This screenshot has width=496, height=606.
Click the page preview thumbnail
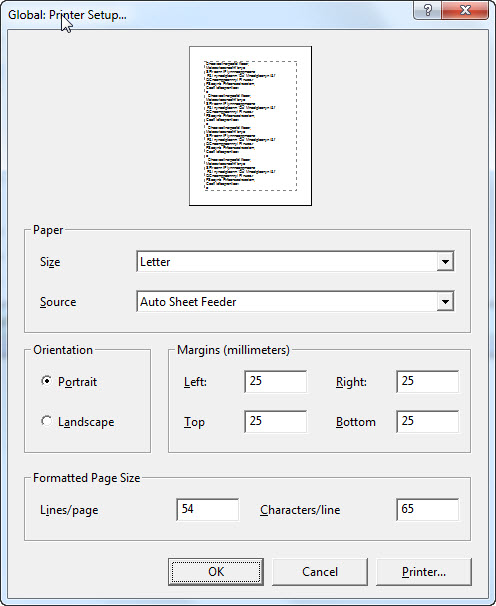point(251,126)
